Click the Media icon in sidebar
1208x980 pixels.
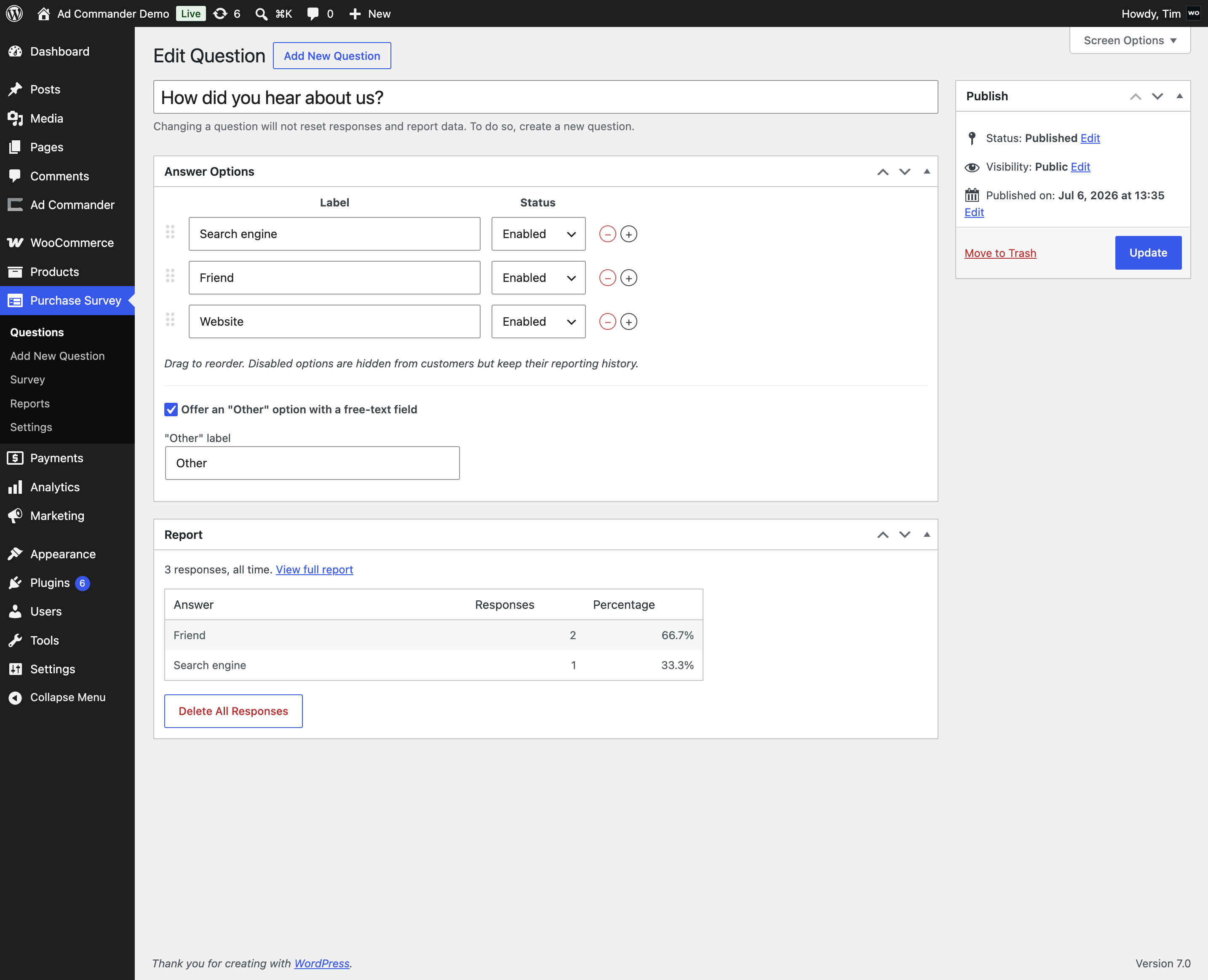tap(15, 118)
